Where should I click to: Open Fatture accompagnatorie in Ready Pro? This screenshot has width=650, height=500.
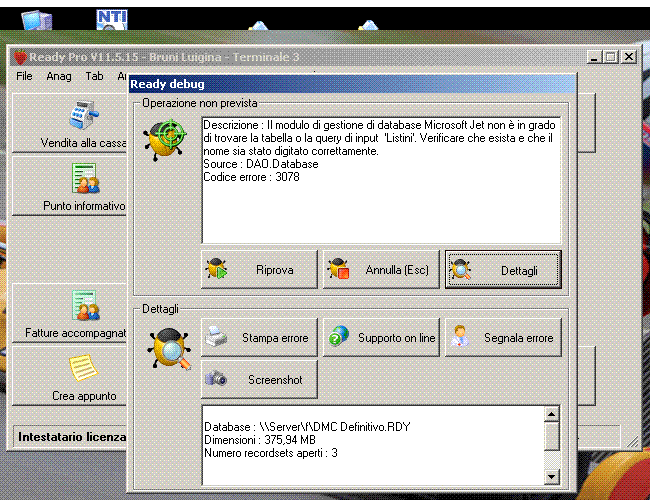(70, 313)
